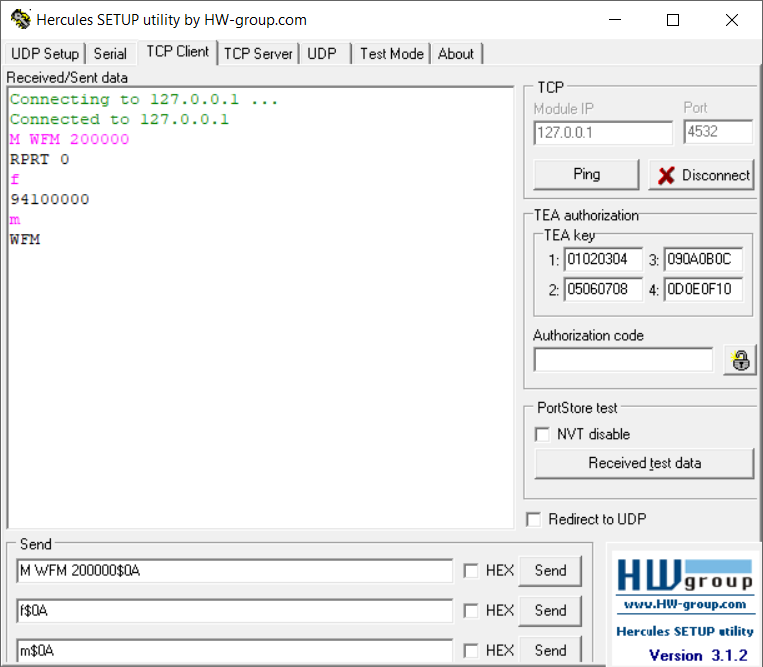Switch to the UDP Setup tab

(x=45, y=54)
